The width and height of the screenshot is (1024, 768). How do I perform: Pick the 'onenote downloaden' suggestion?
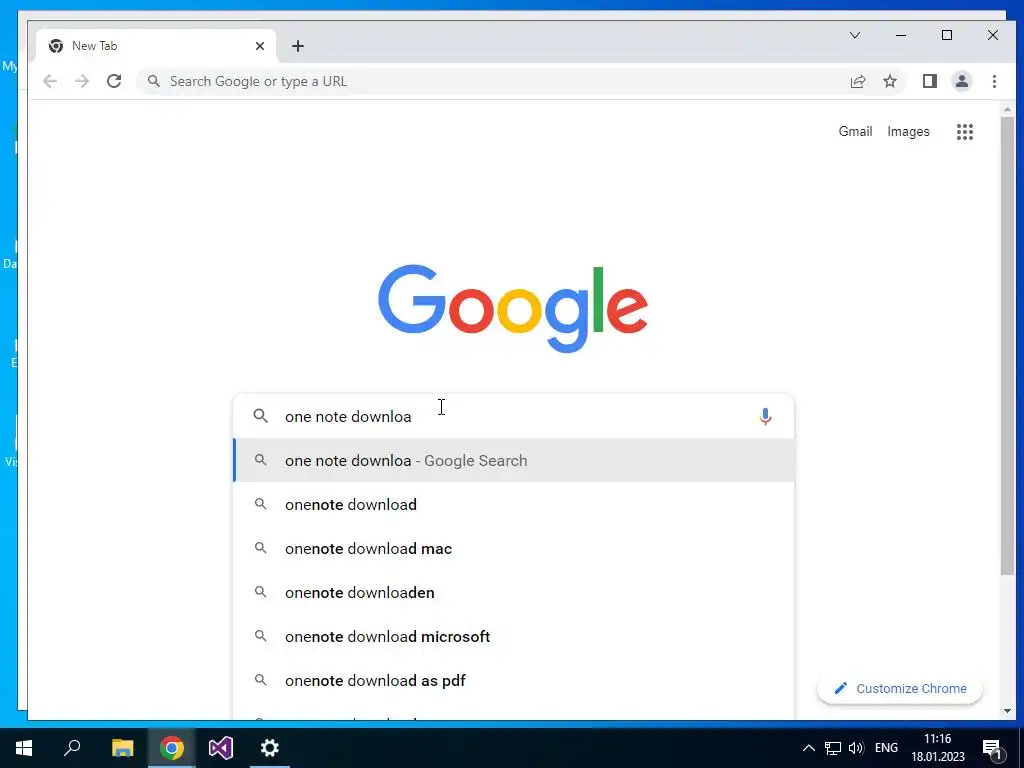point(514,592)
